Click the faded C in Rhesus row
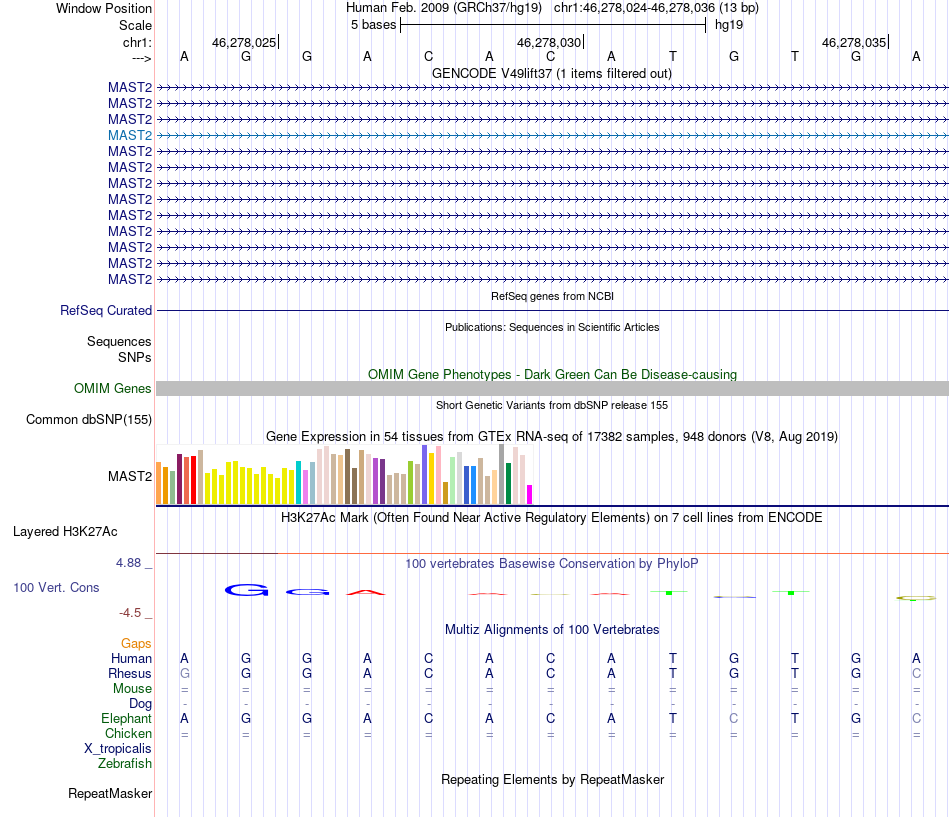 tap(916, 673)
